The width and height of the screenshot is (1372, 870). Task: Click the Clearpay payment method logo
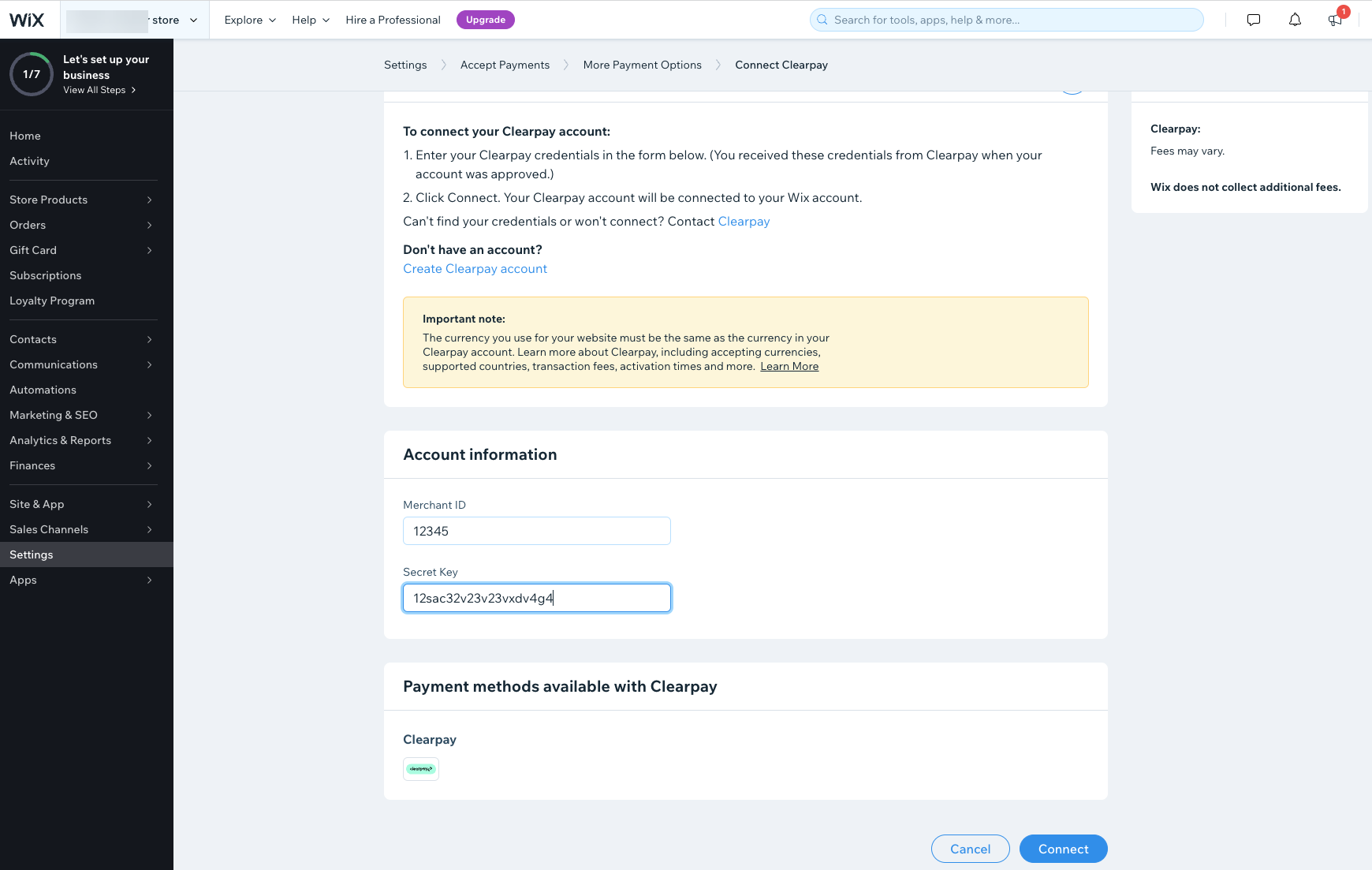[x=421, y=769]
